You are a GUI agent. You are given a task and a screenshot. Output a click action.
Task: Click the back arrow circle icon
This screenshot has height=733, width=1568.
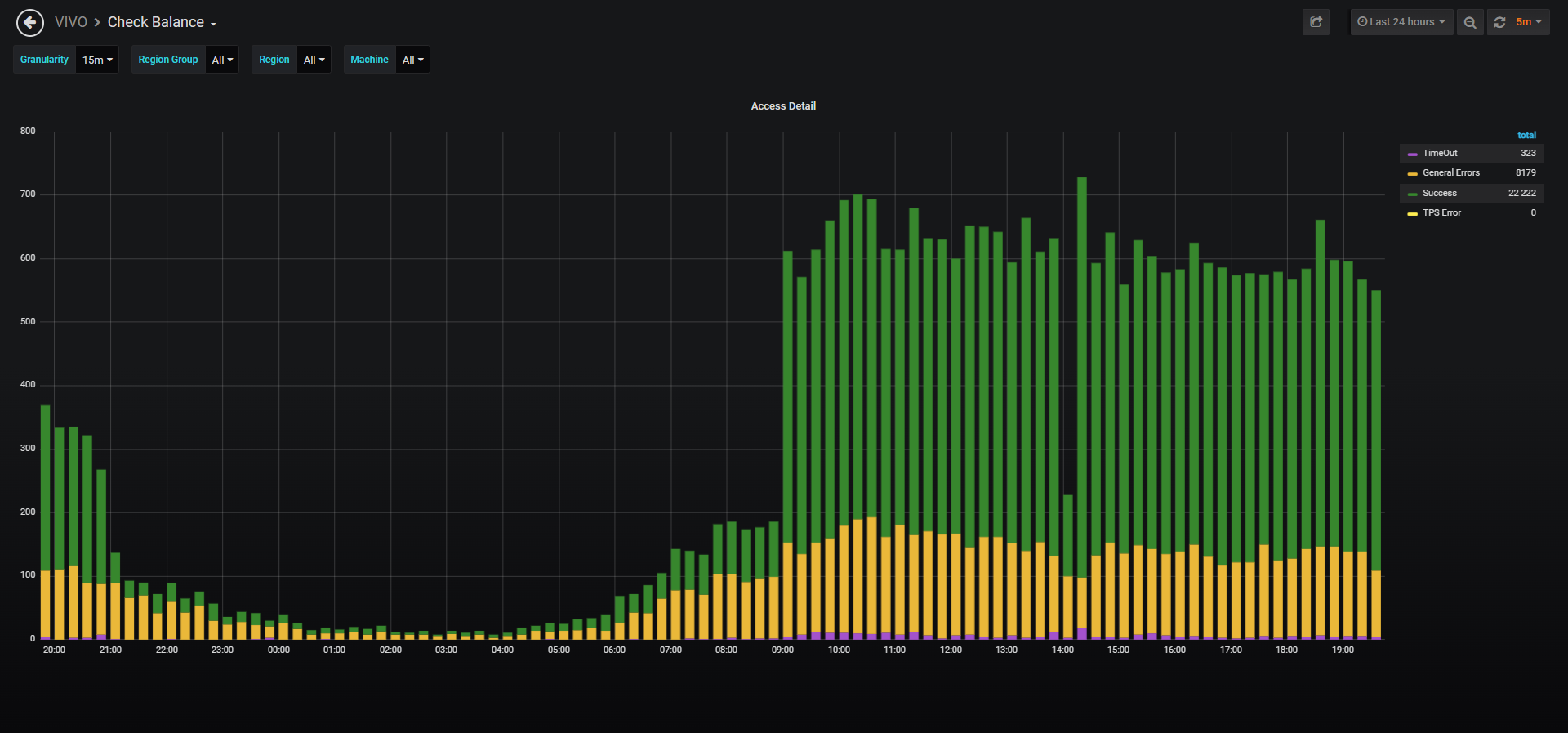pos(30,22)
